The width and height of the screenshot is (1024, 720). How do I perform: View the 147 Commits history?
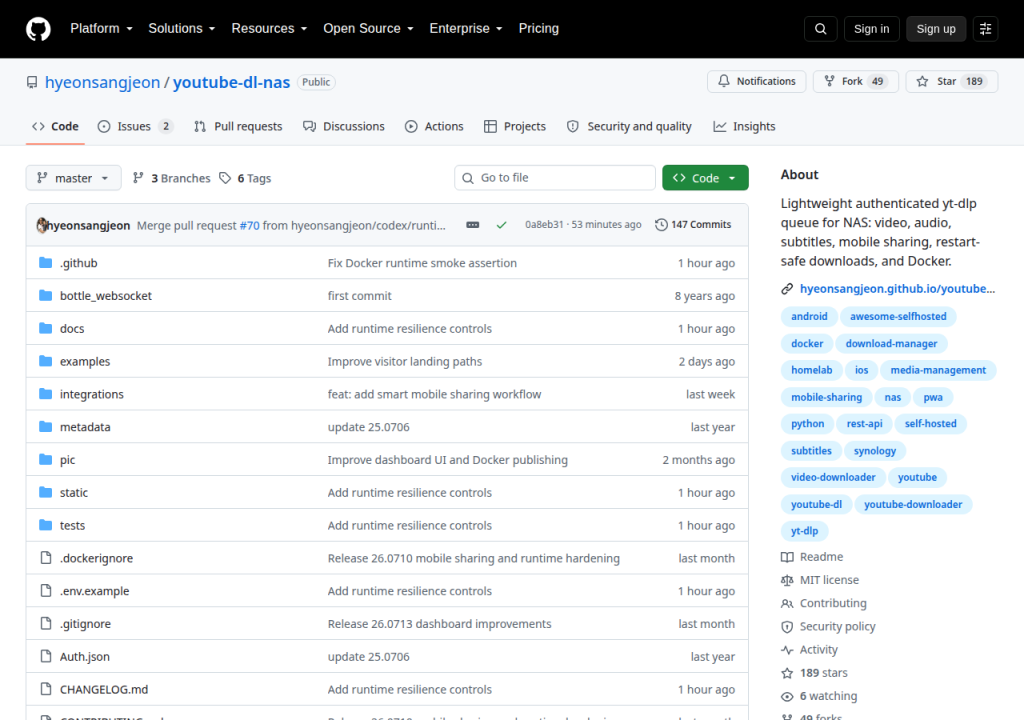694,225
